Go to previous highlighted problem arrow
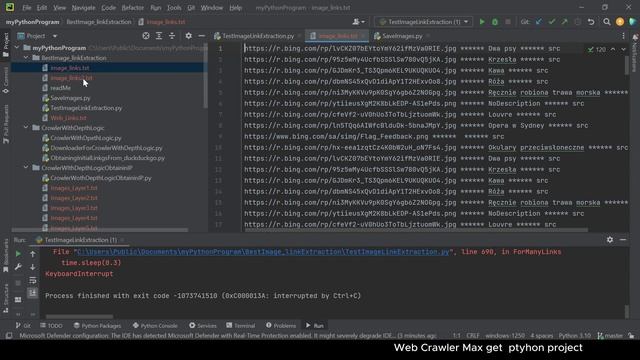This screenshot has height=360, width=640. click(x=613, y=49)
